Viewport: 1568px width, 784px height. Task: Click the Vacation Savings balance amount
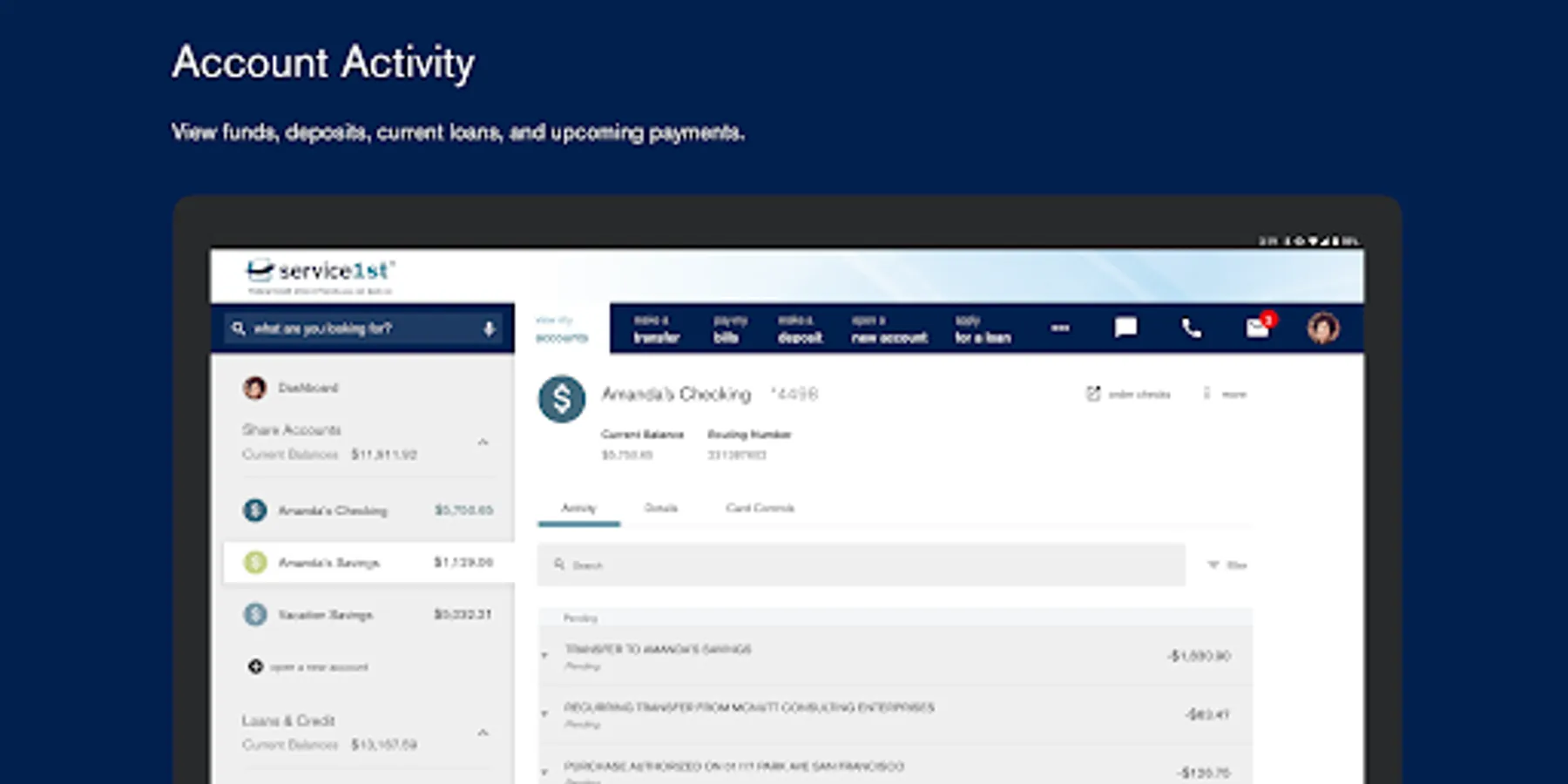pos(463,614)
